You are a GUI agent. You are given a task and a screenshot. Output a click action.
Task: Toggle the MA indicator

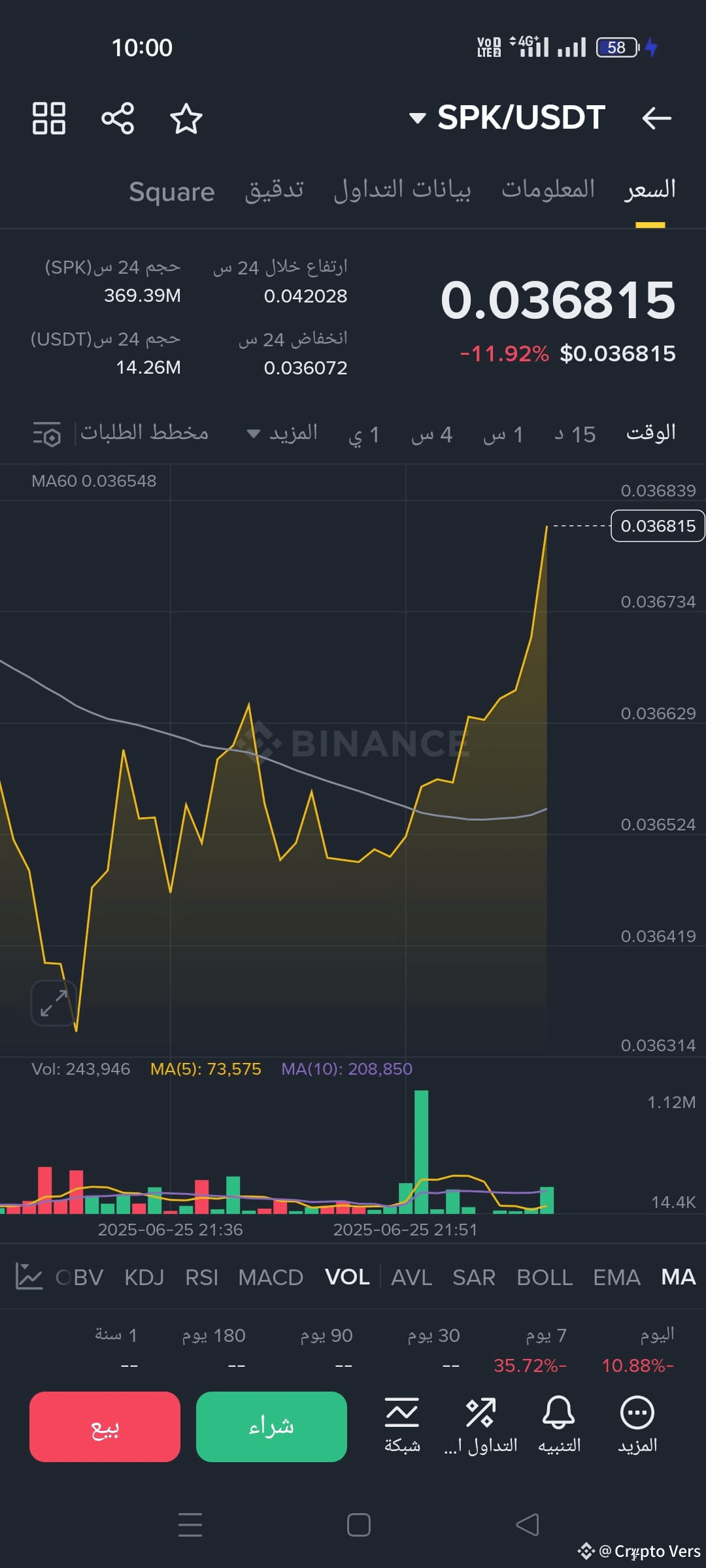[x=679, y=1277]
